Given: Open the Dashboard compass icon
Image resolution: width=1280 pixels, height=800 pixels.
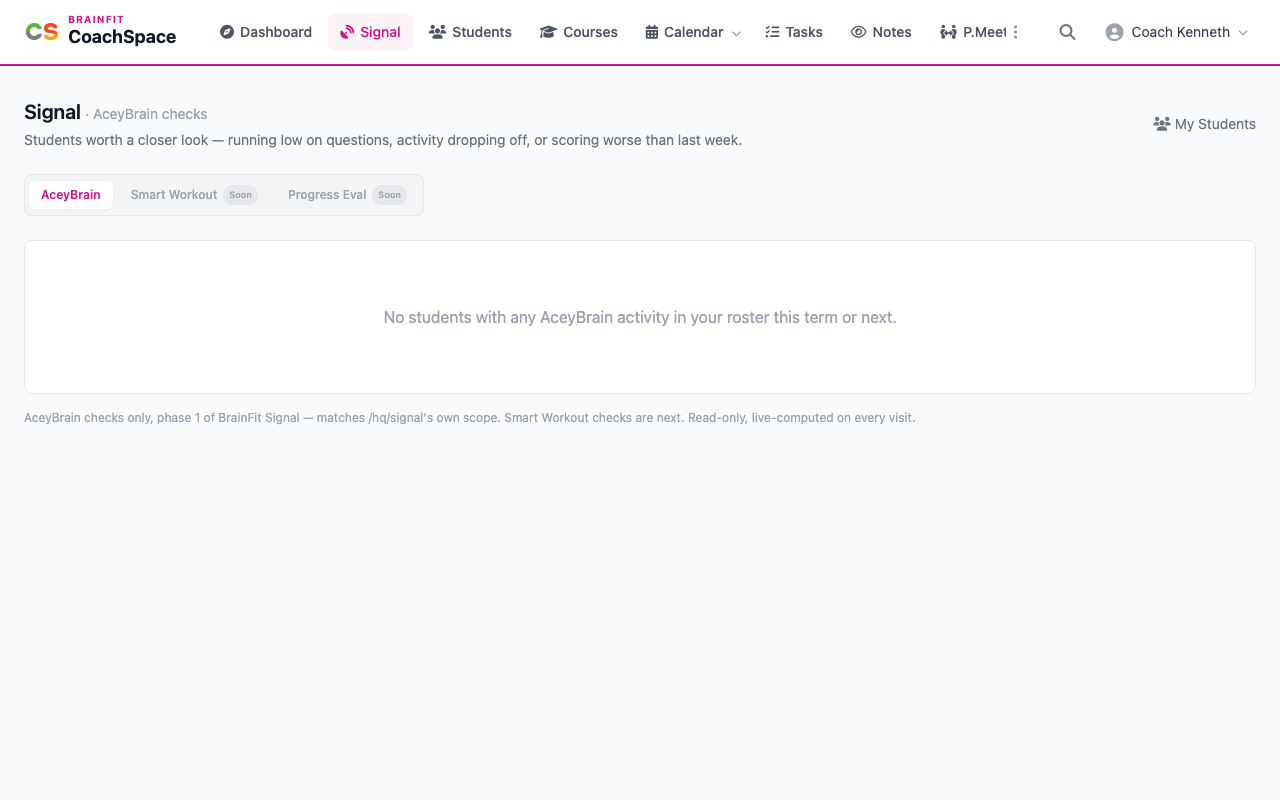Looking at the screenshot, I should tap(227, 32).
